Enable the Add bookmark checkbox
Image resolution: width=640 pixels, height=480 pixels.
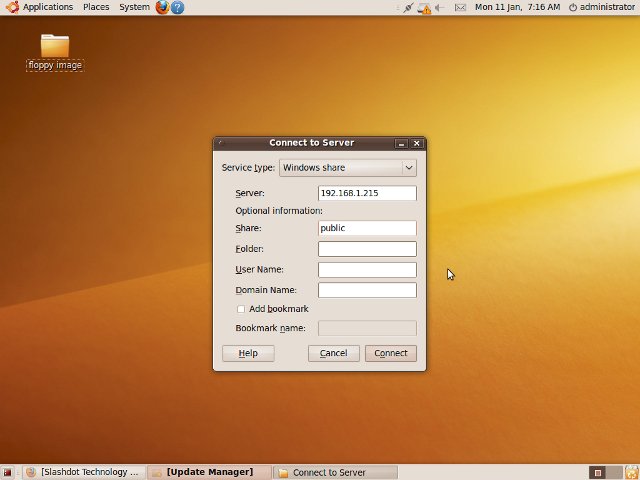point(241,309)
